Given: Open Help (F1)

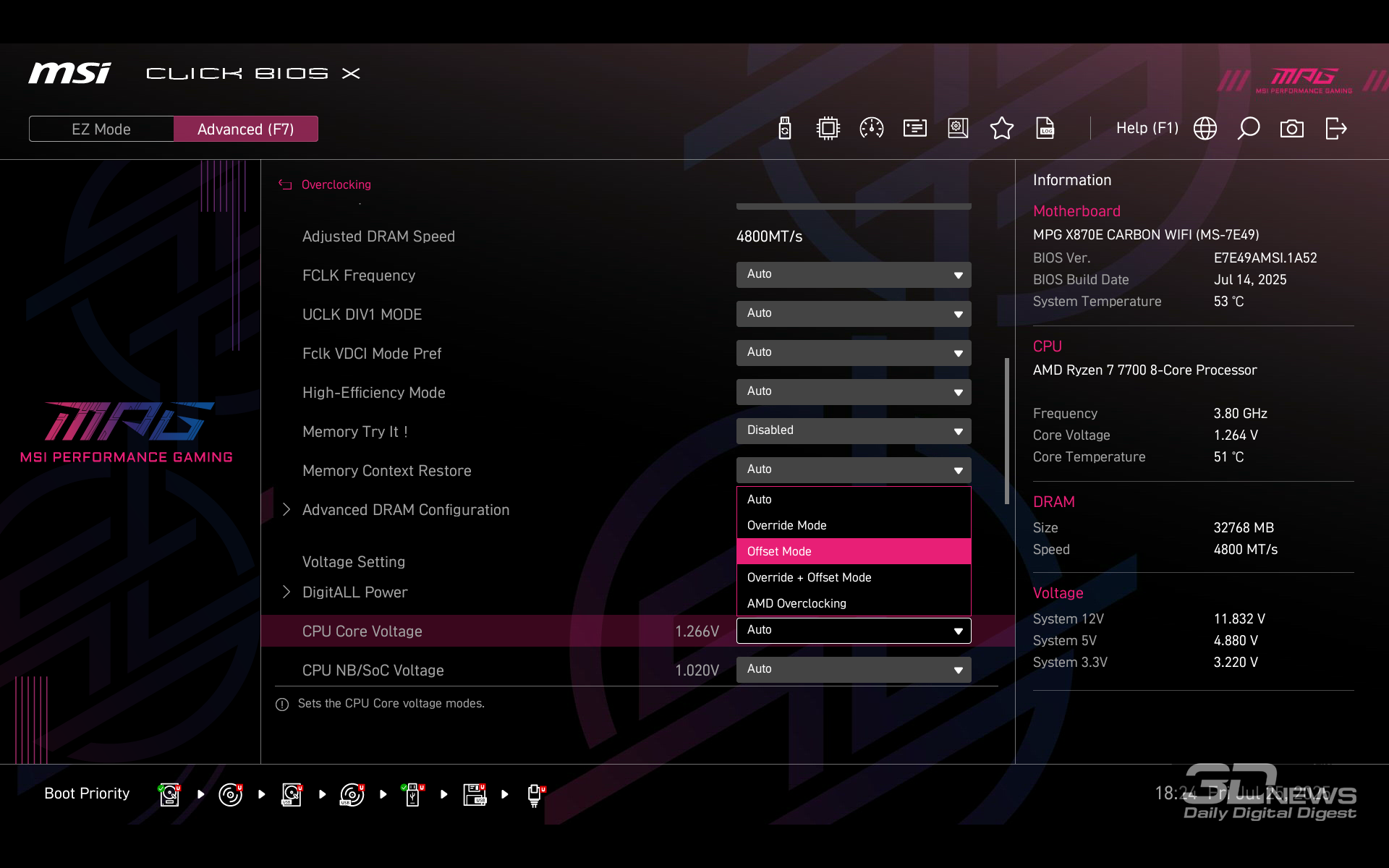Looking at the screenshot, I should click(x=1147, y=128).
